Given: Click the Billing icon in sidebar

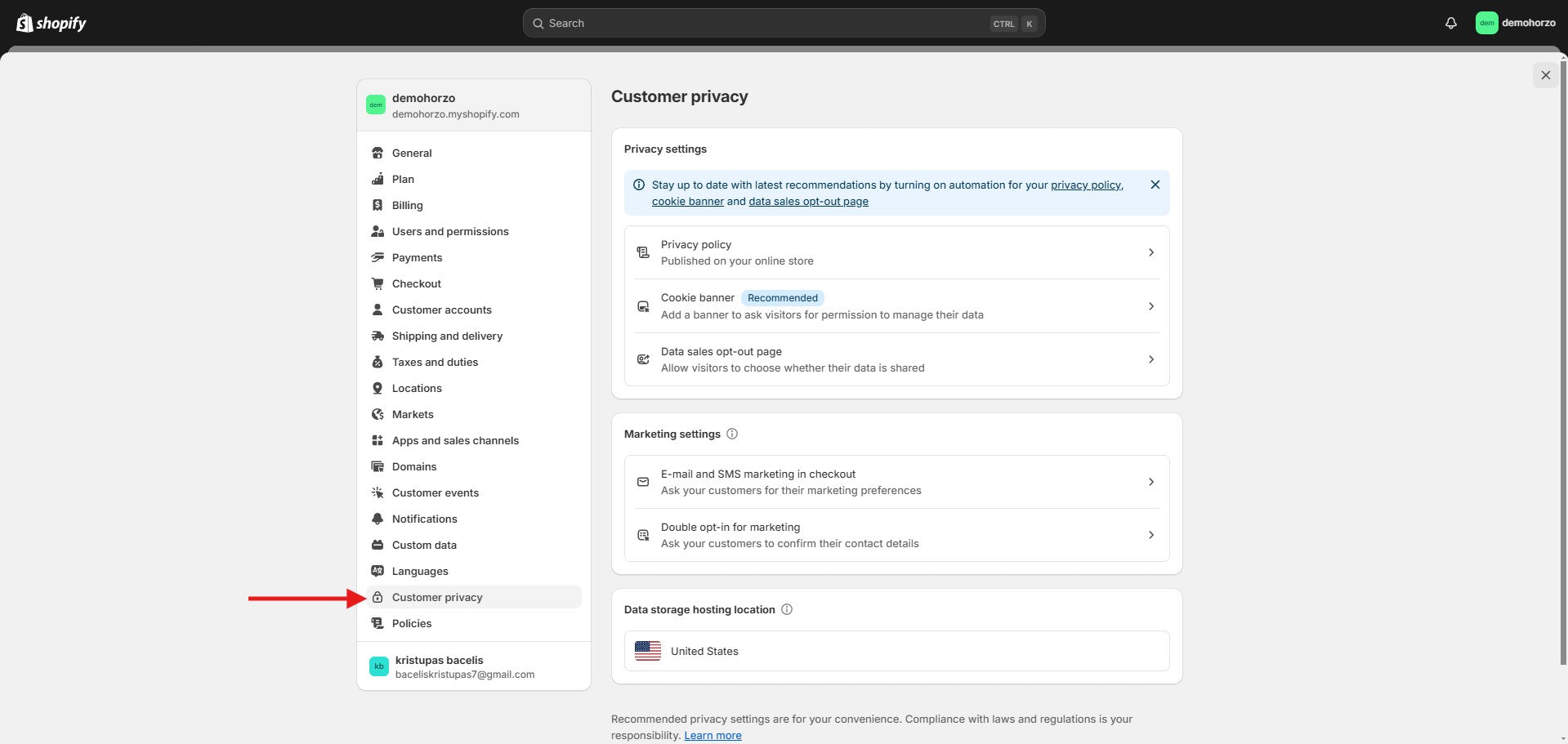Looking at the screenshot, I should tap(377, 205).
